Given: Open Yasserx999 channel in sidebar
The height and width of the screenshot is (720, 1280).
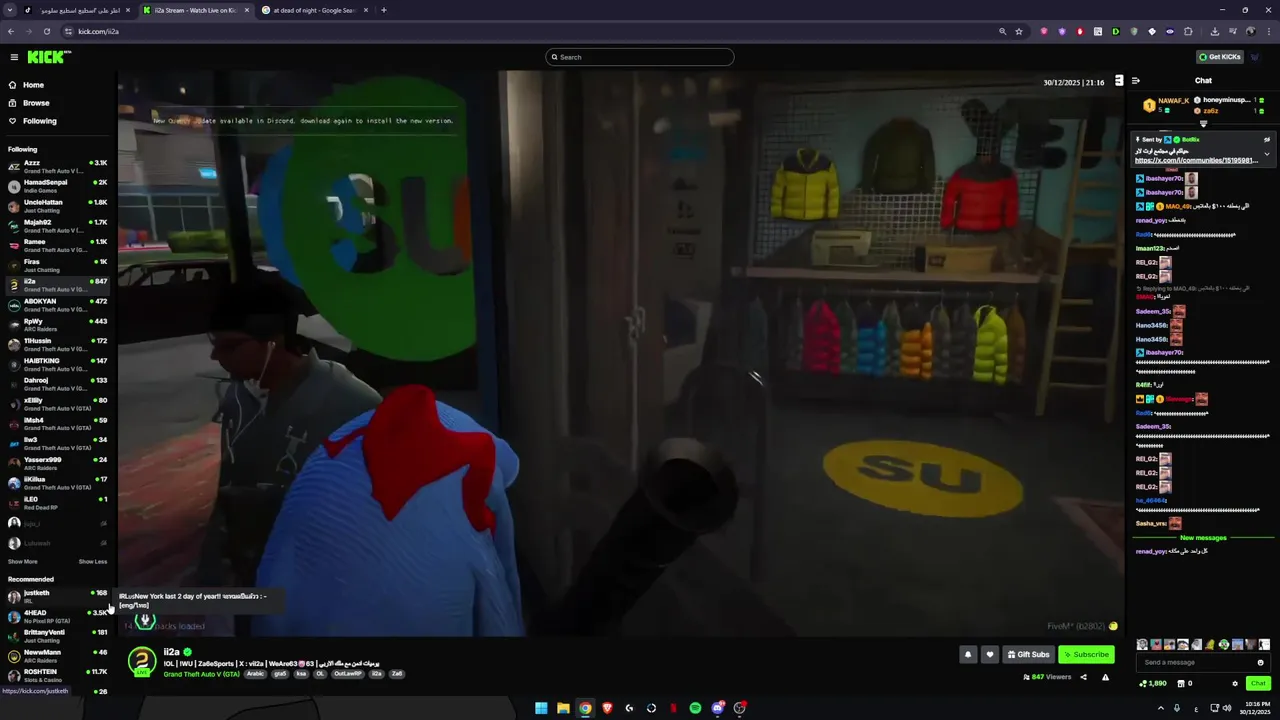Looking at the screenshot, I should point(58,463).
